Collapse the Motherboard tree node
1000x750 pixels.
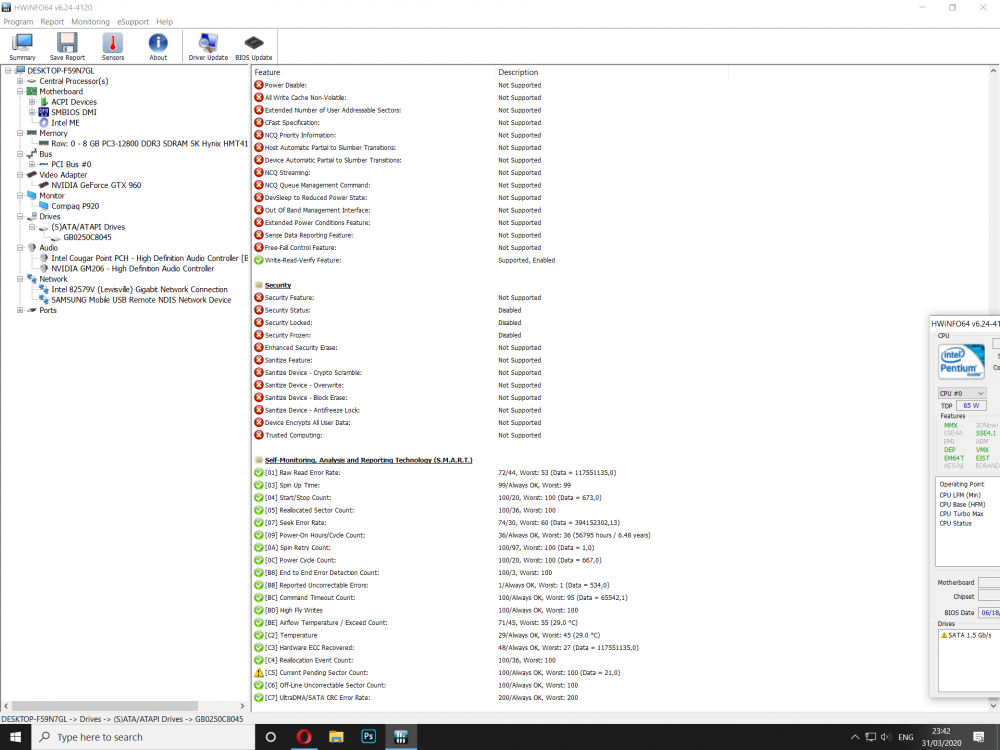20,91
